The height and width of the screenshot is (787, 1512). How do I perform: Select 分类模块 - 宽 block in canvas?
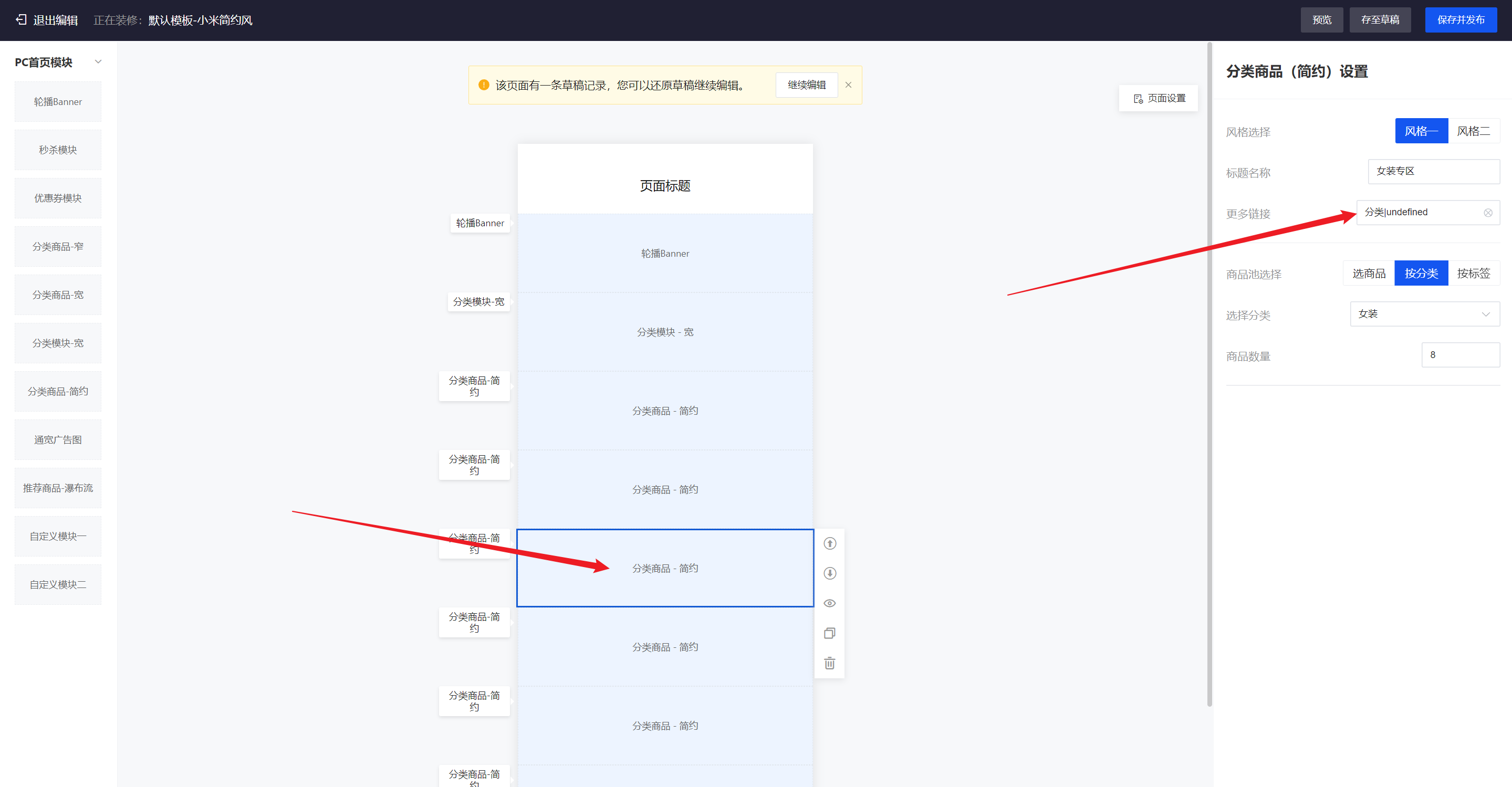pyautogui.click(x=665, y=332)
